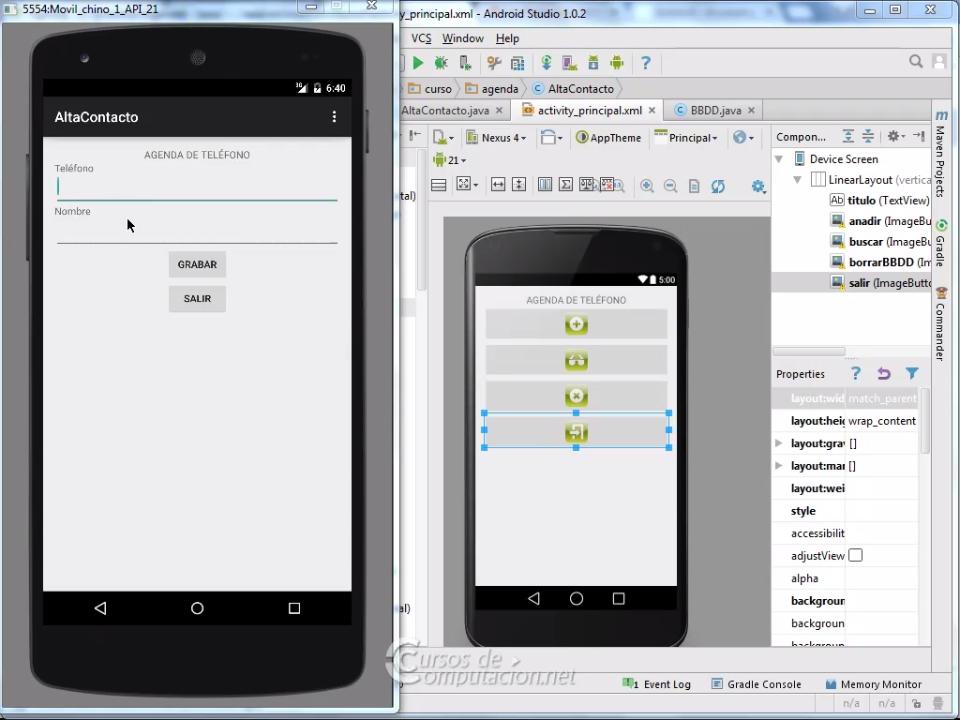Open Android Device Monitor icon
960x720 pixels.
617,62
